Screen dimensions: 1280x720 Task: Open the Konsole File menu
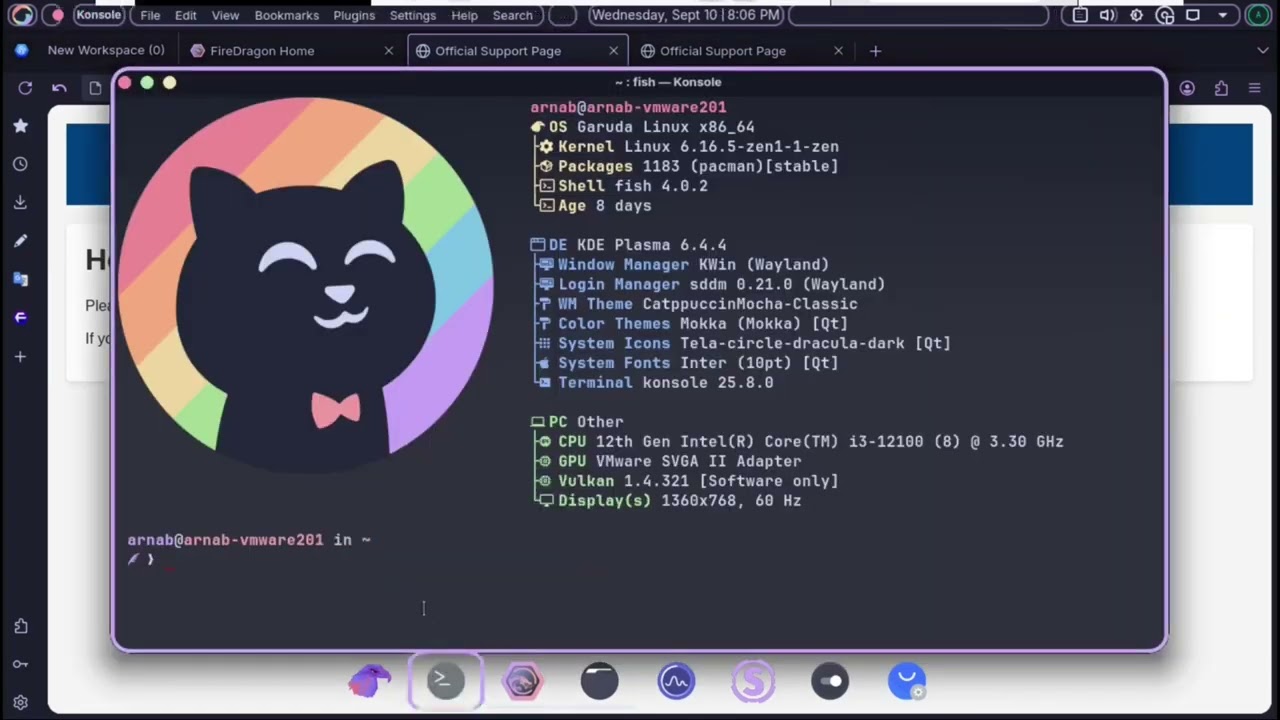150,15
